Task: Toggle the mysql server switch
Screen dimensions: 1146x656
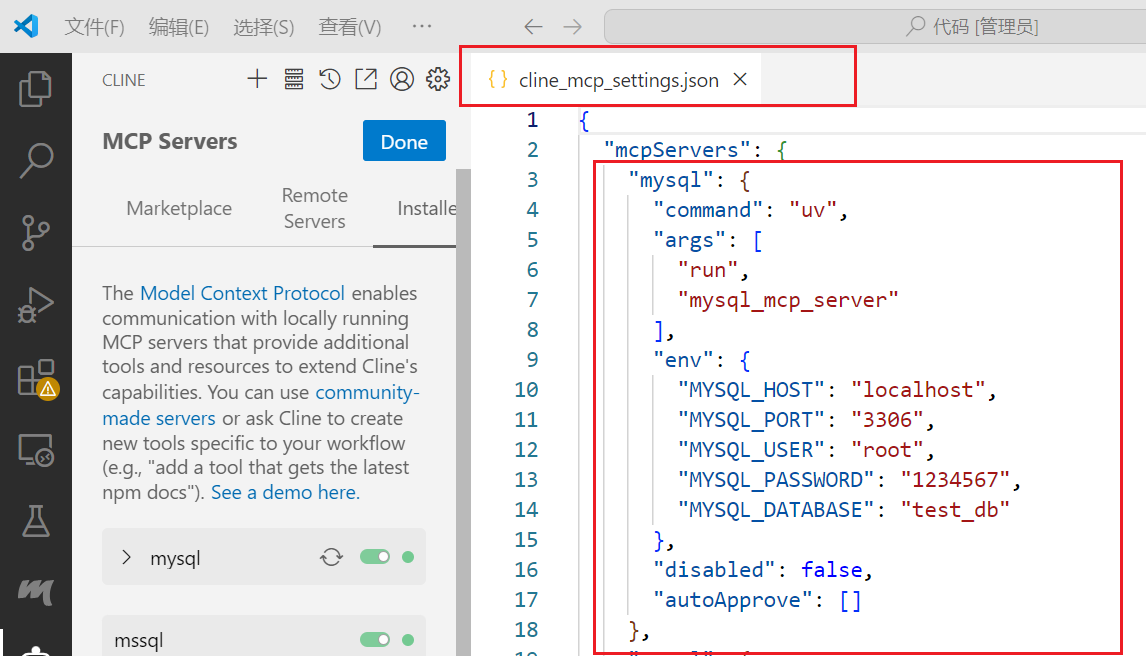Action: coord(375,557)
